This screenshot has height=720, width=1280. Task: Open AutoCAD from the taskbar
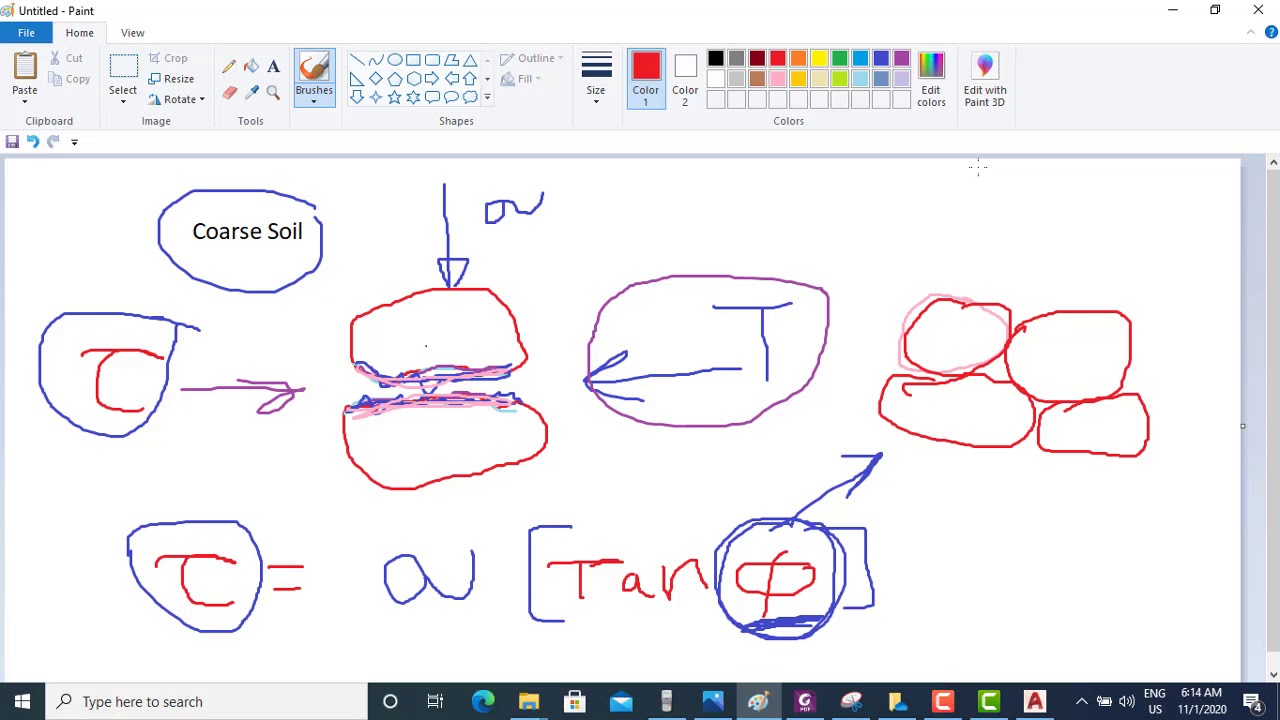1035,702
